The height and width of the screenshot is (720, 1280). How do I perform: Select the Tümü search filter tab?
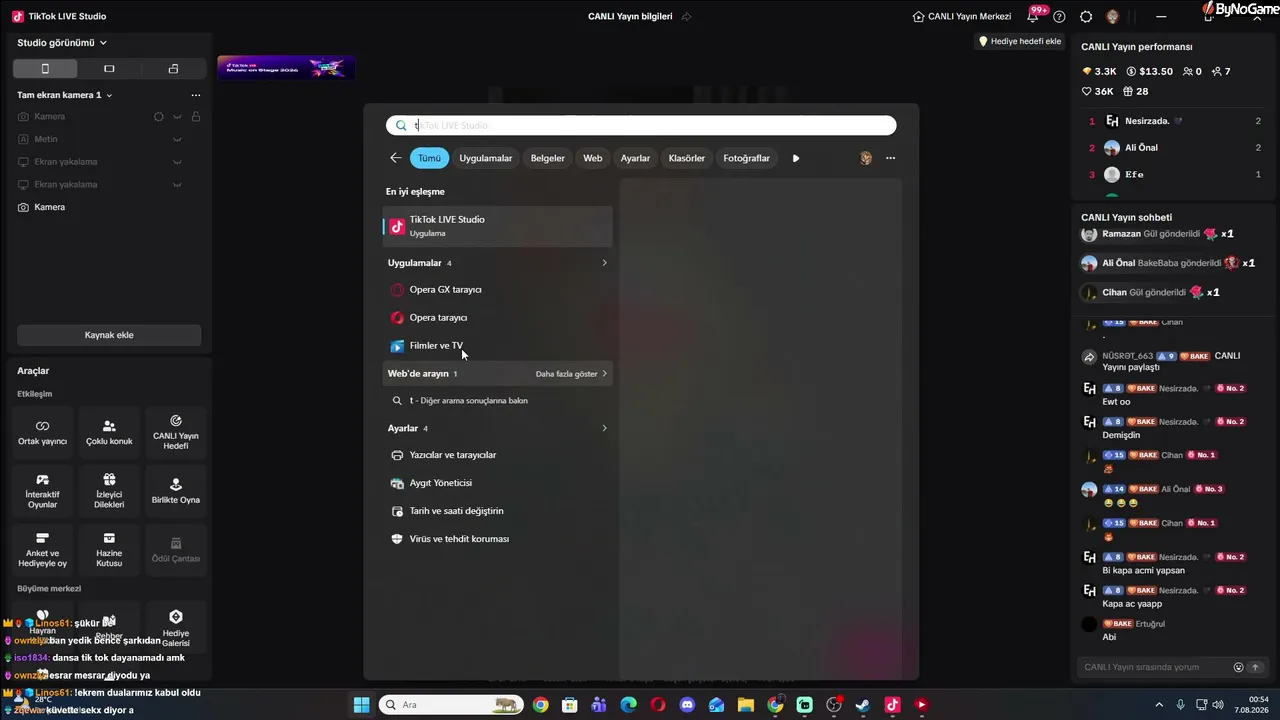coord(429,158)
